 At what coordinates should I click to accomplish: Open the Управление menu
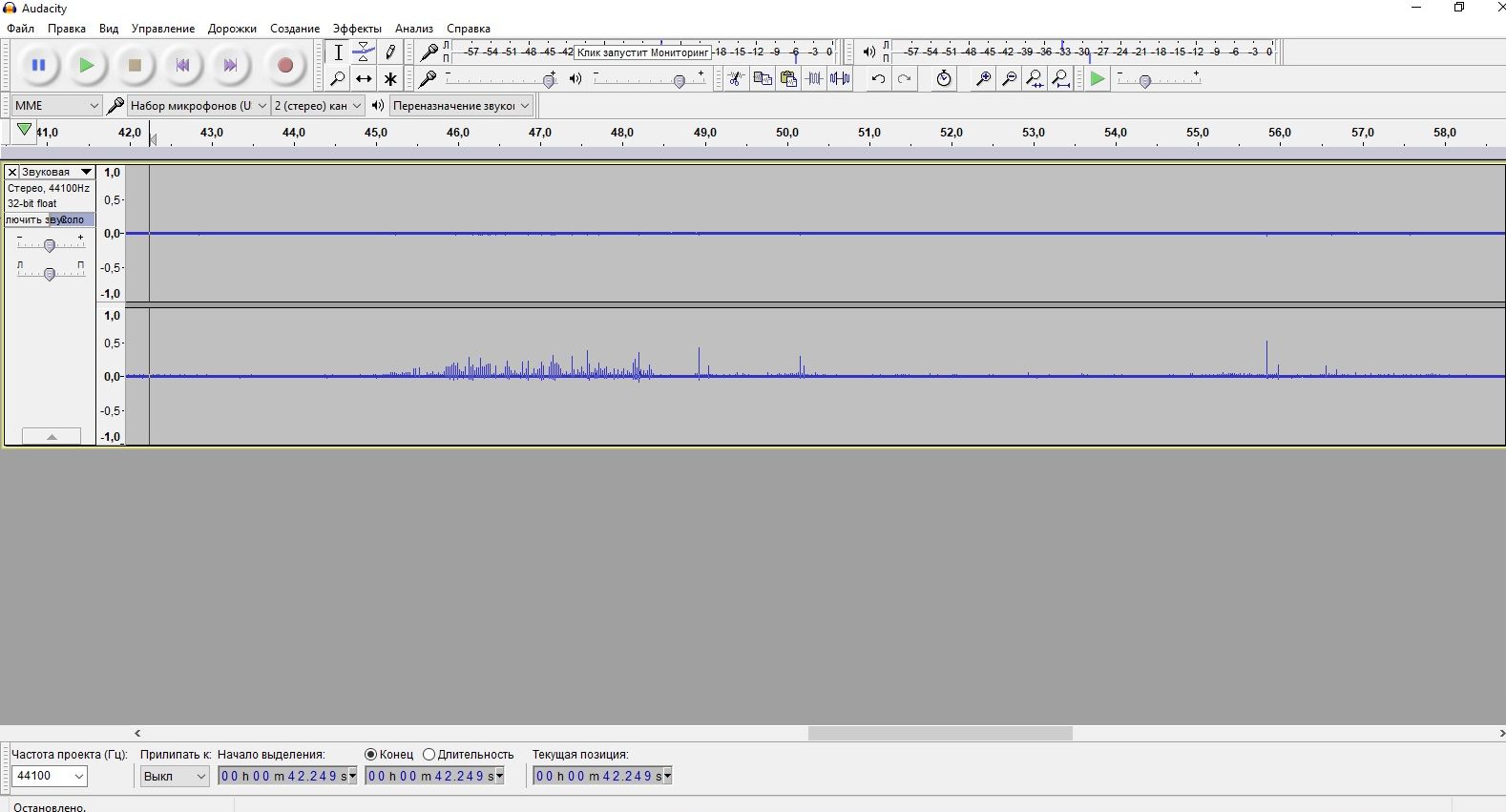coord(163,29)
